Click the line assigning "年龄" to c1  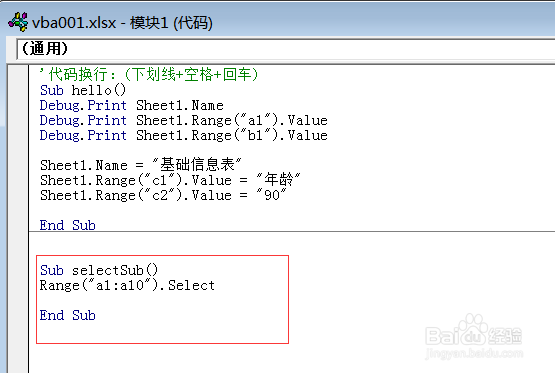tap(170, 180)
